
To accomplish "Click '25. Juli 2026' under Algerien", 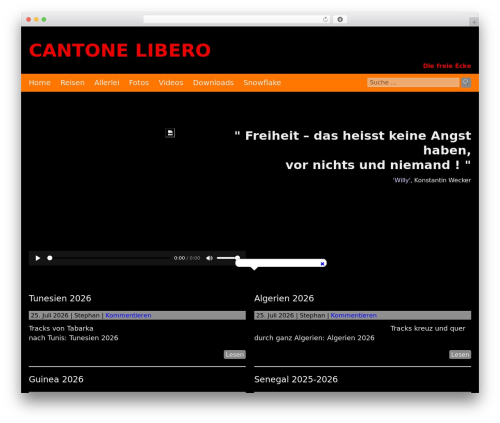I will (275, 315).
